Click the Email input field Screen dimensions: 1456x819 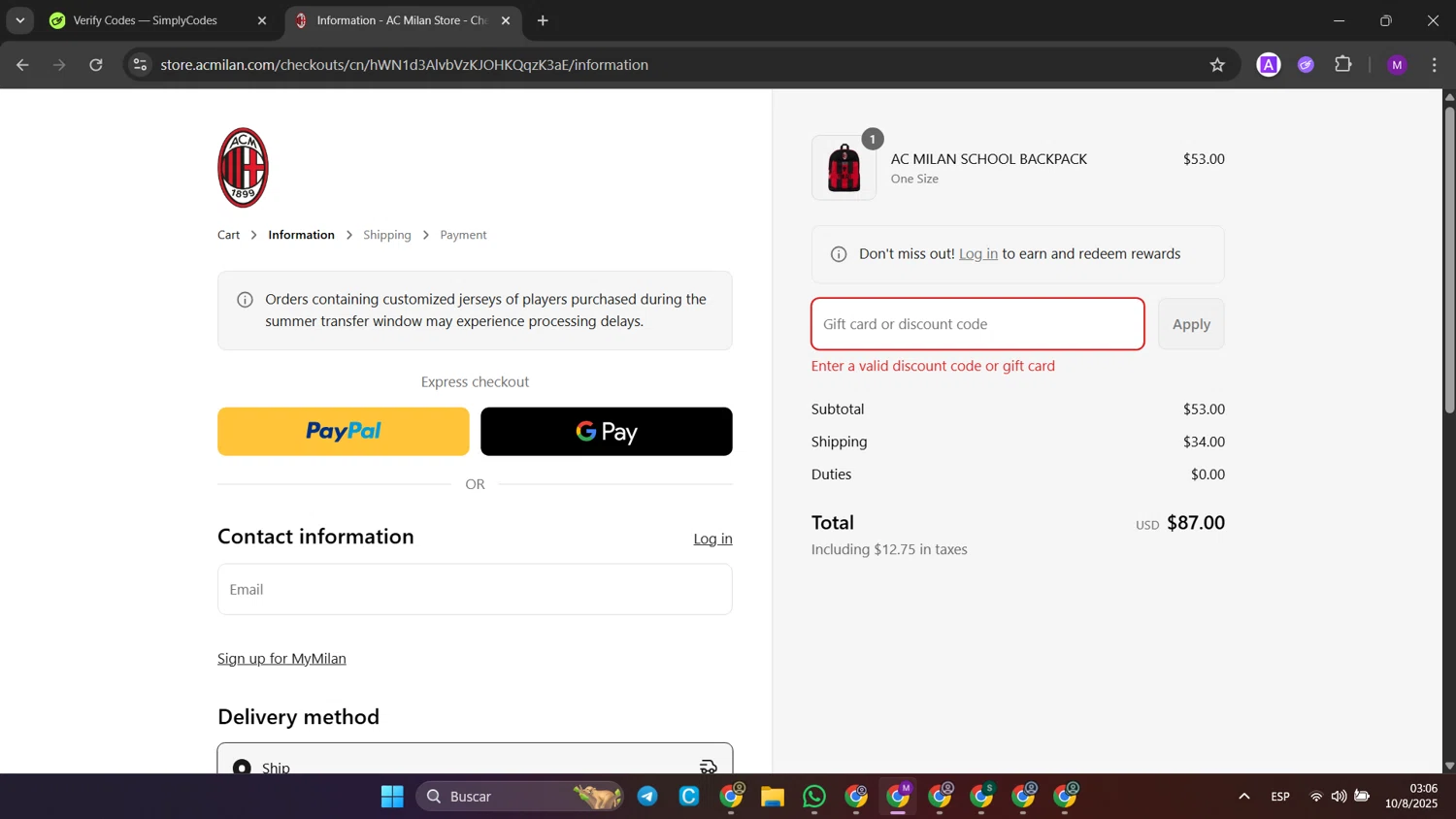[x=475, y=589]
